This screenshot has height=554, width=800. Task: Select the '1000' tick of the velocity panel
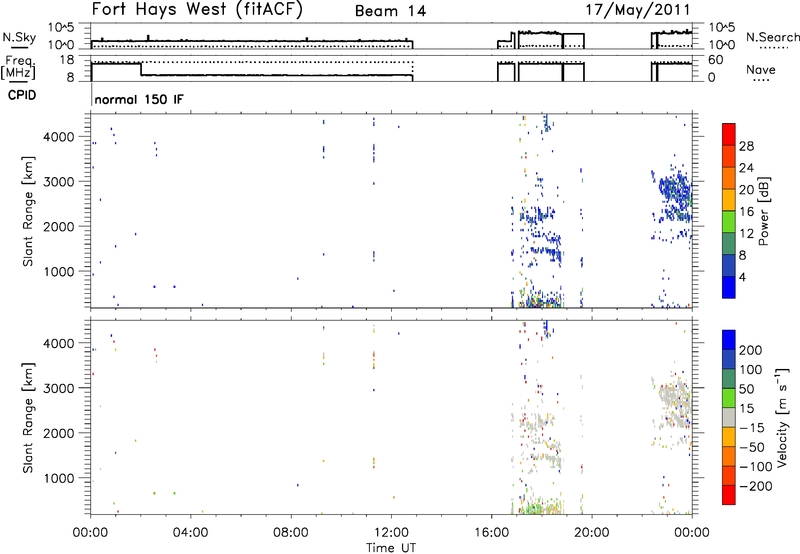pyautogui.click(x=59, y=478)
